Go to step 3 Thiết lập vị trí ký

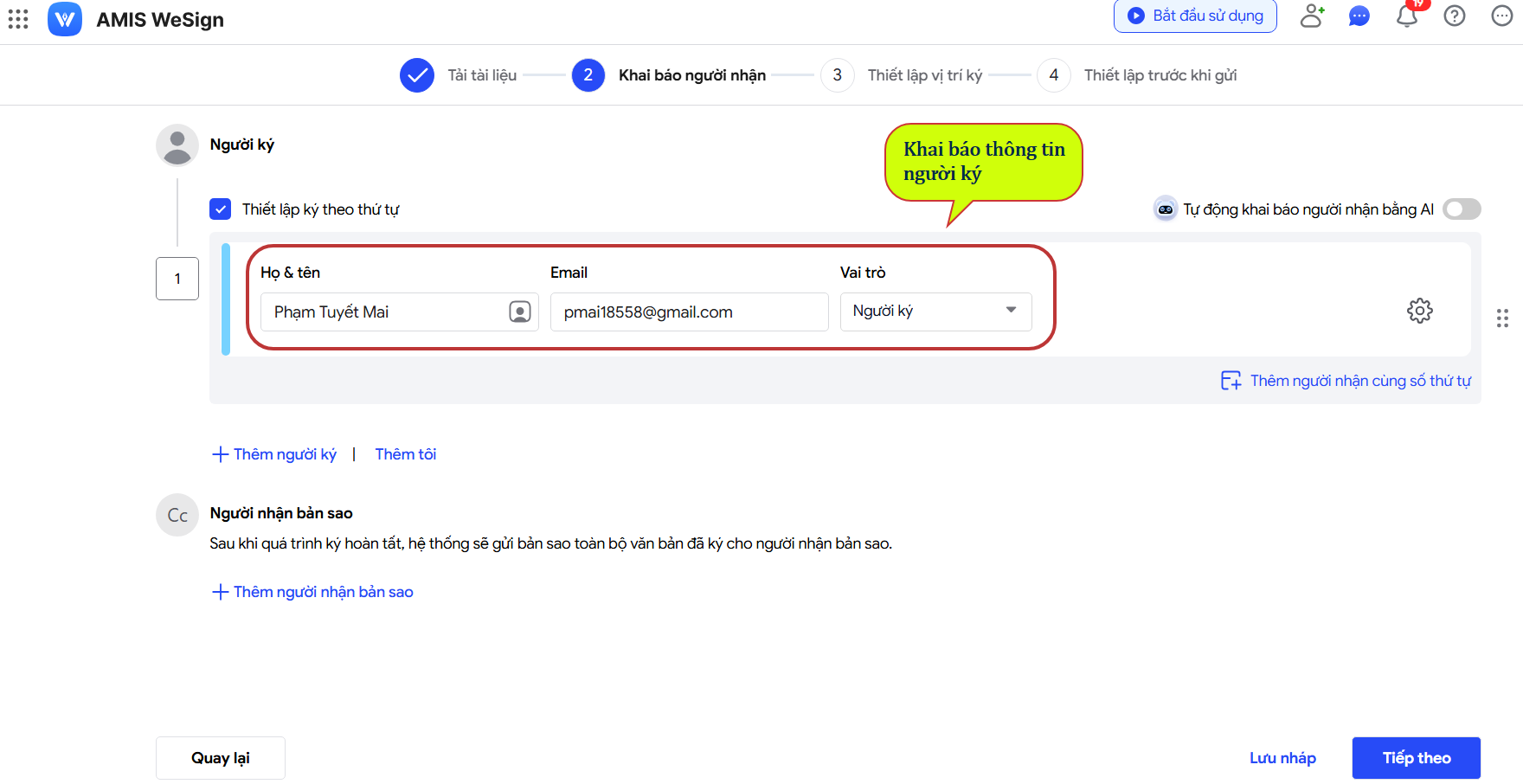coord(902,75)
